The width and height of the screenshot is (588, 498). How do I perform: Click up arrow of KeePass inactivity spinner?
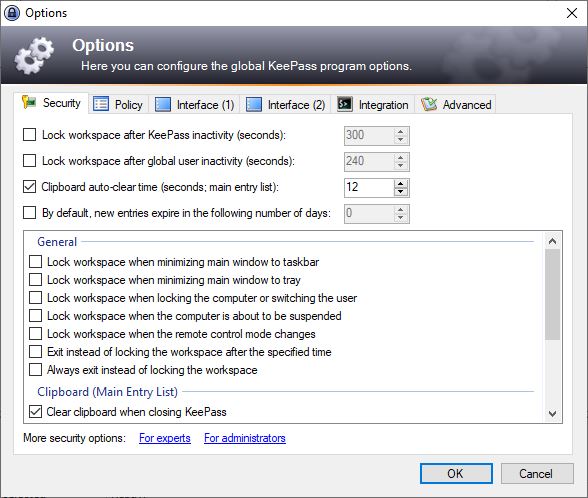pyautogui.click(x=401, y=132)
